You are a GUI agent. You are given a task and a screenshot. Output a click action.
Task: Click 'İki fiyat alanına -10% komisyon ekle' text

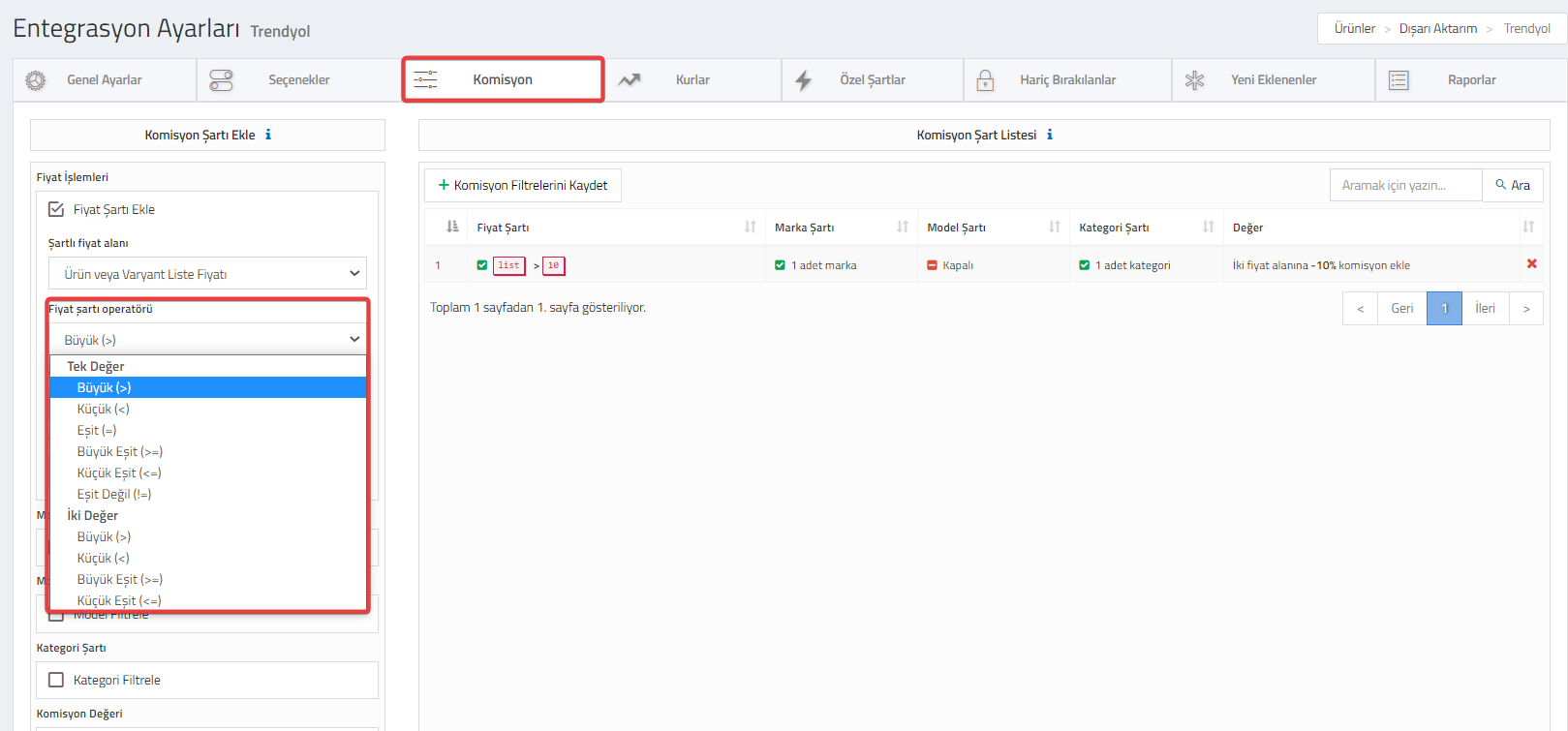pos(1321,265)
